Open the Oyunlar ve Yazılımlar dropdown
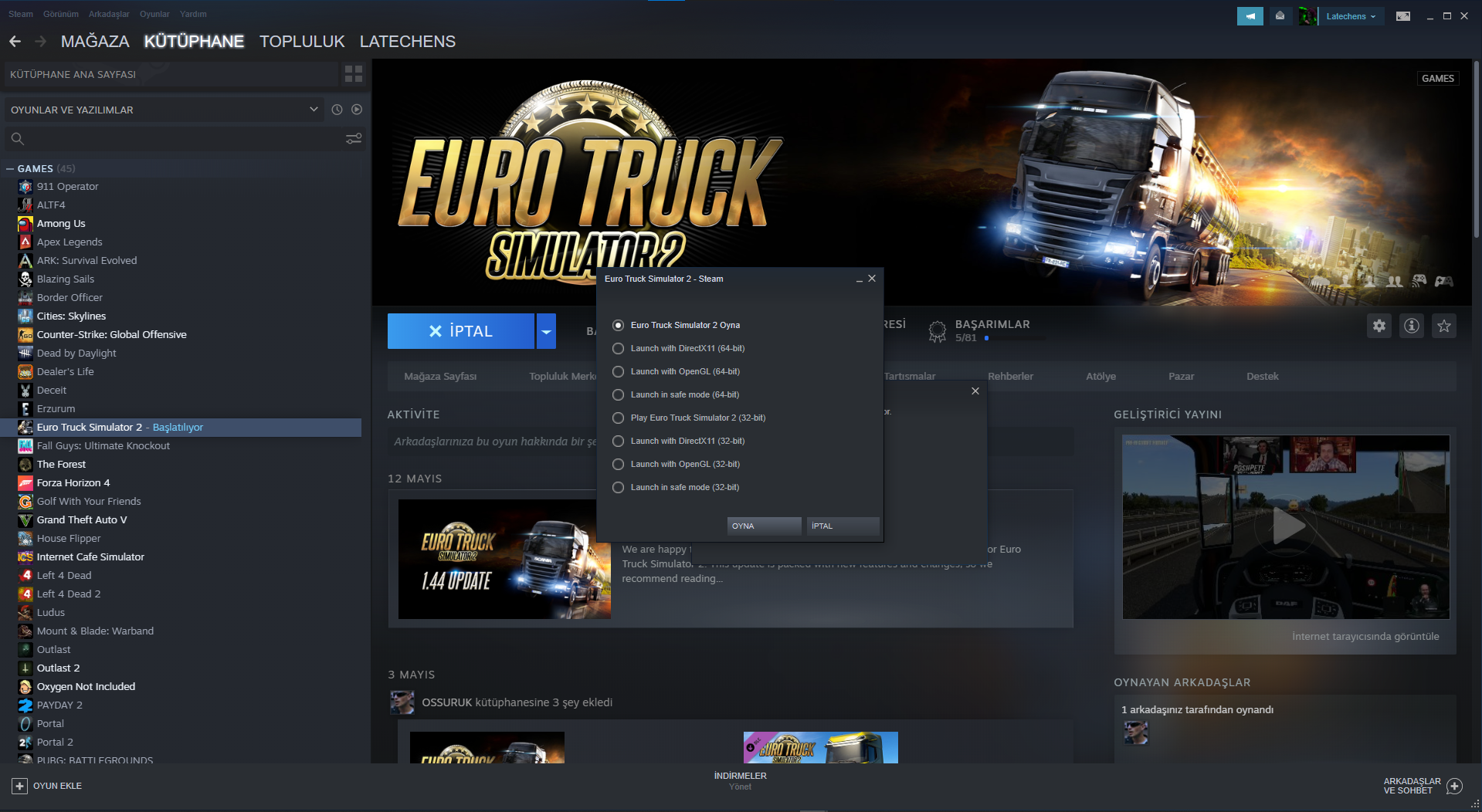 [164, 110]
